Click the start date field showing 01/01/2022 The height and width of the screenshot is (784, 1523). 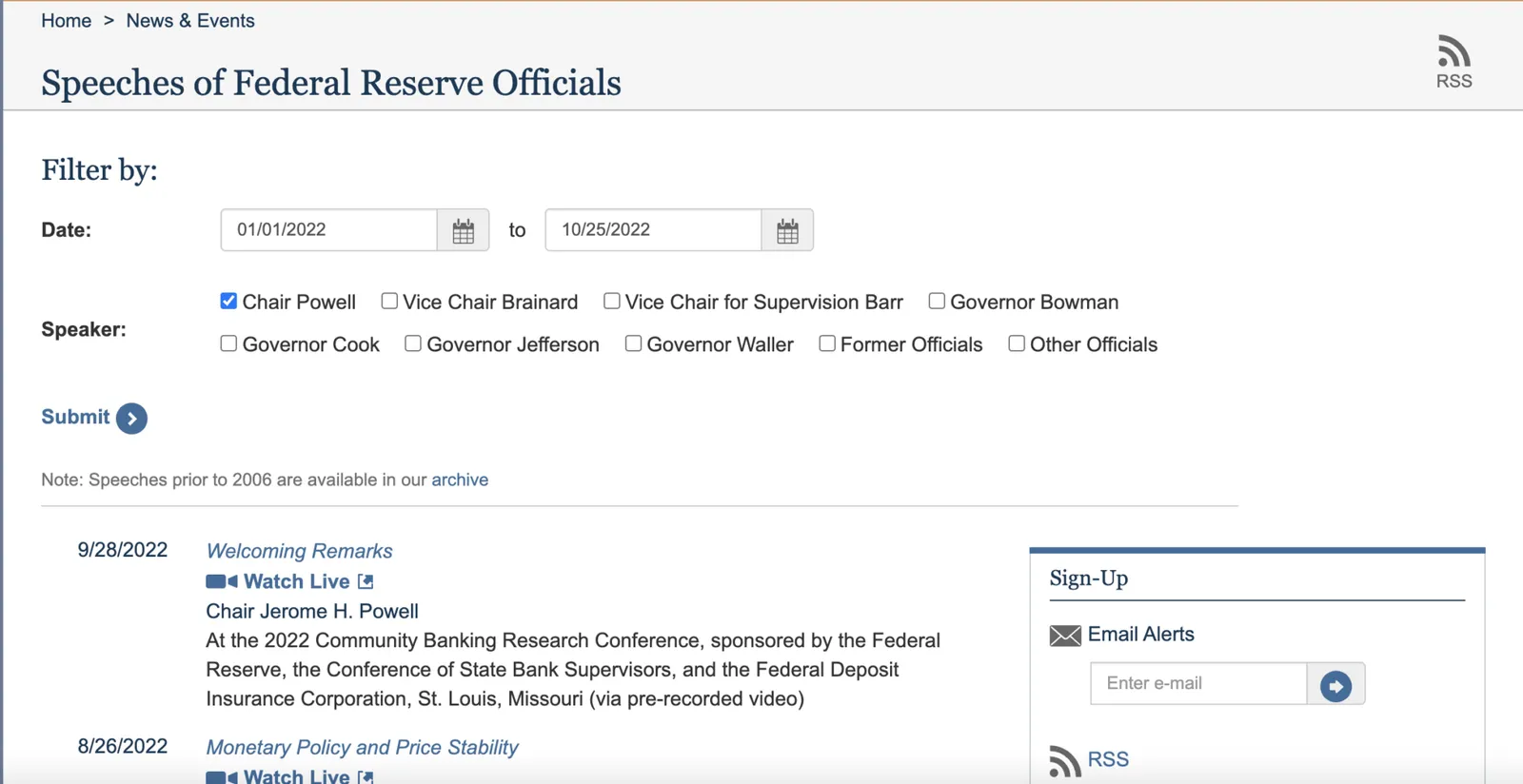click(328, 230)
